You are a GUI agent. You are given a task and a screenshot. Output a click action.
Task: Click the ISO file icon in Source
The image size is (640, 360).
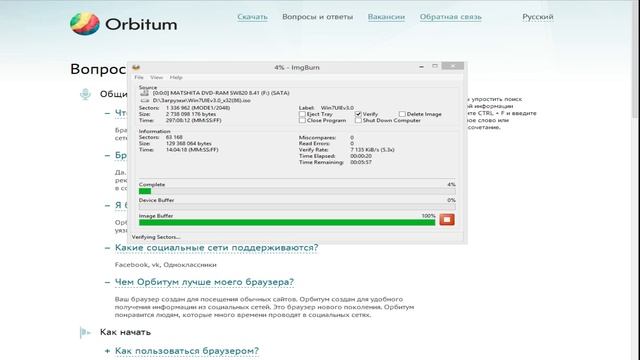144,100
